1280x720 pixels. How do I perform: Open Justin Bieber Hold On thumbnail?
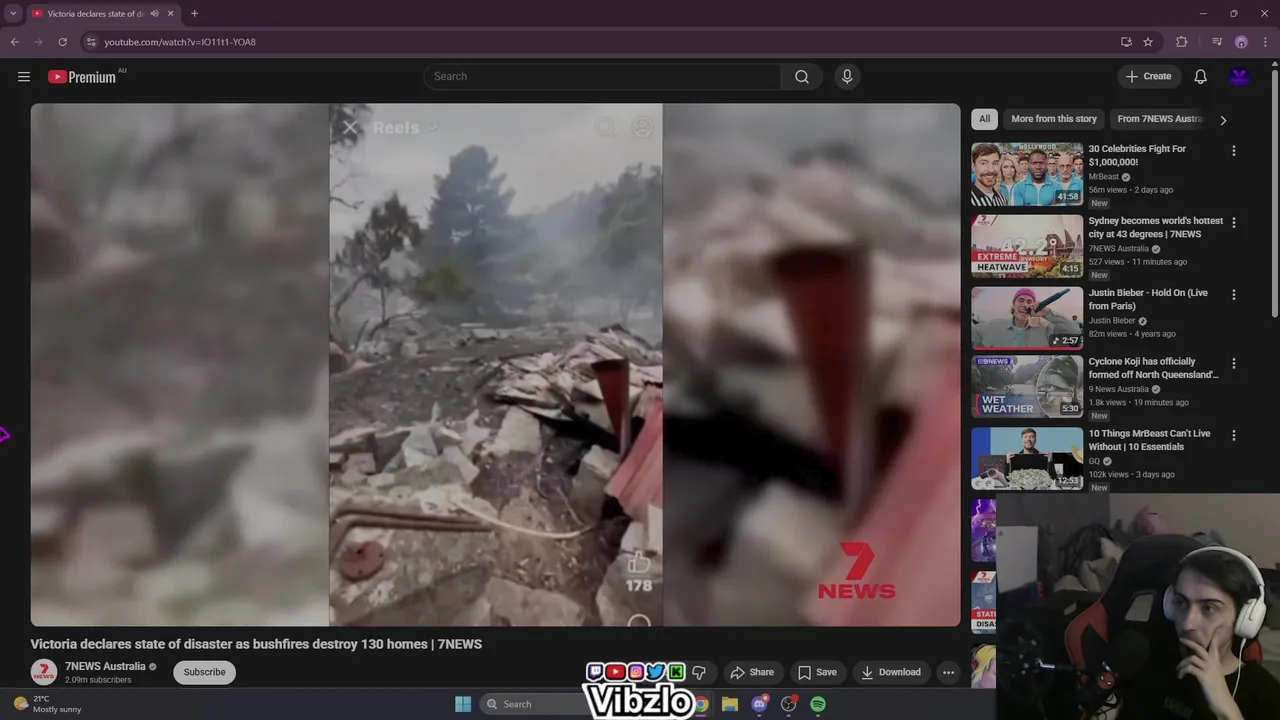[x=1027, y=318]
